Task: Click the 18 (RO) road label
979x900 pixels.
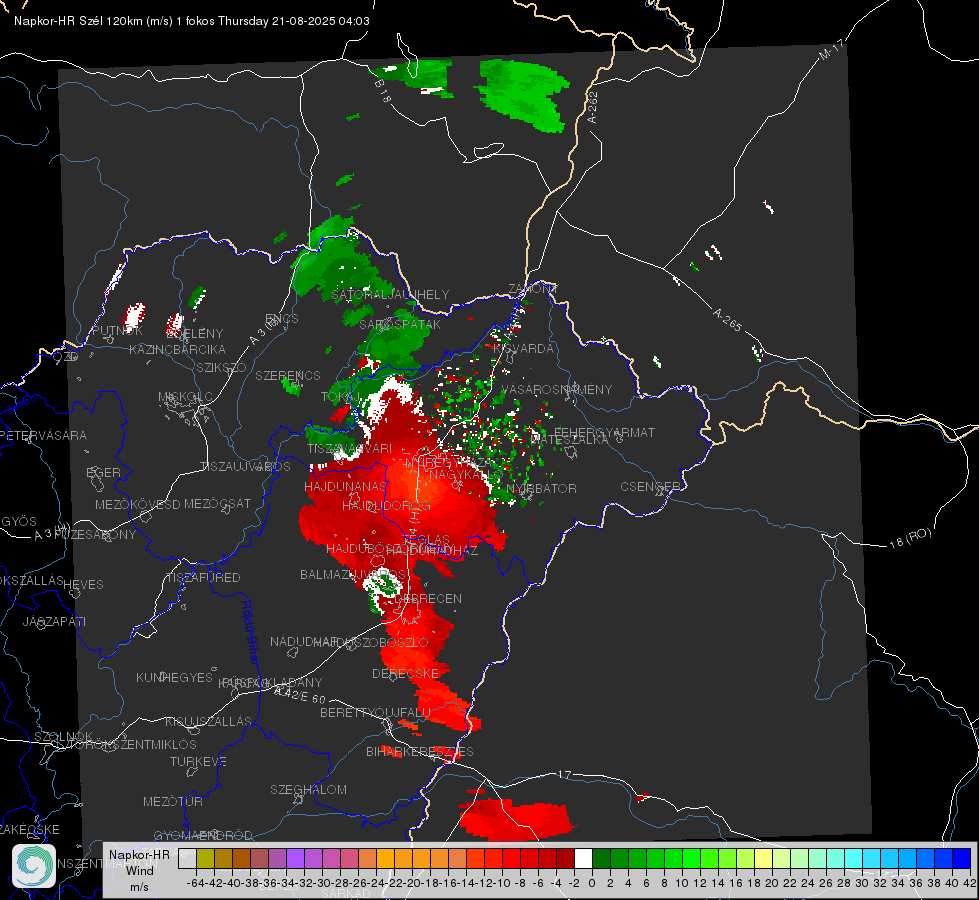Action: pyautogui.click(x=910, y=538)
